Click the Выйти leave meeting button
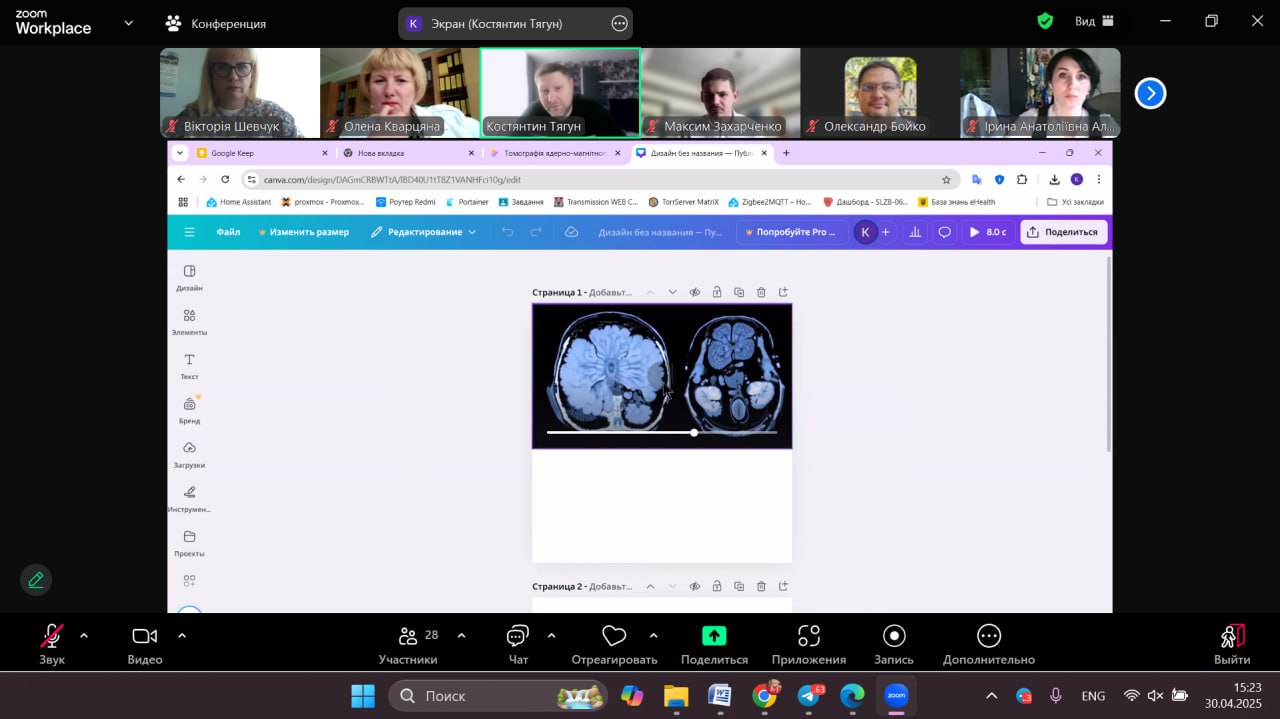Image resolution: width=1280 pixels, height=719 pixels. (1231, 644)
